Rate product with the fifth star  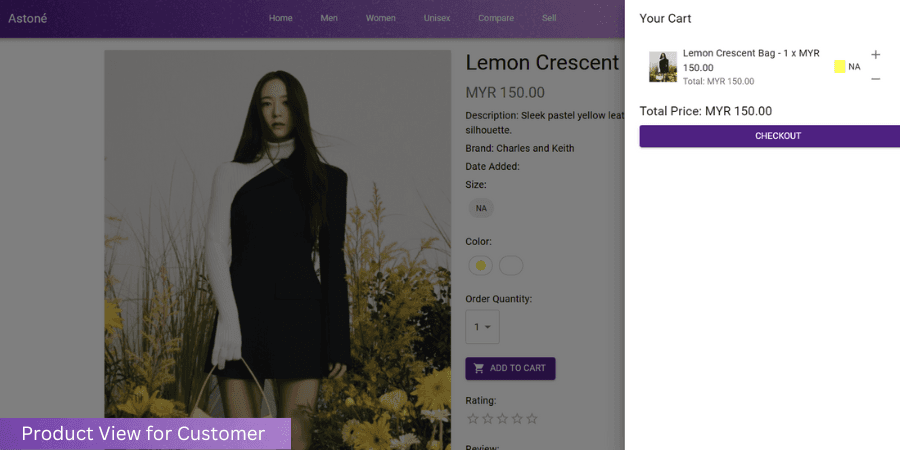click(x=532, y=418)
